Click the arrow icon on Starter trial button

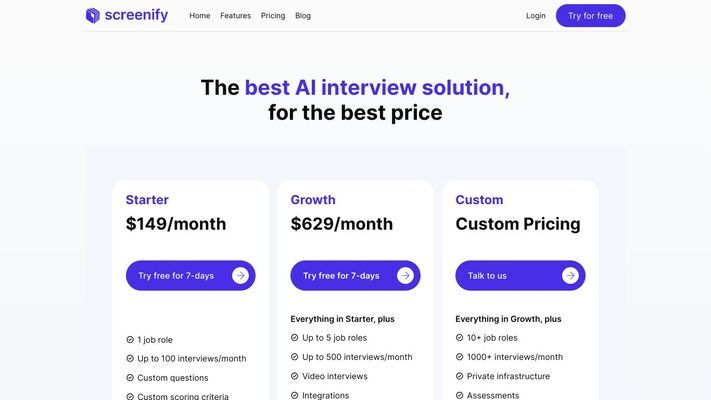[240, 276]
